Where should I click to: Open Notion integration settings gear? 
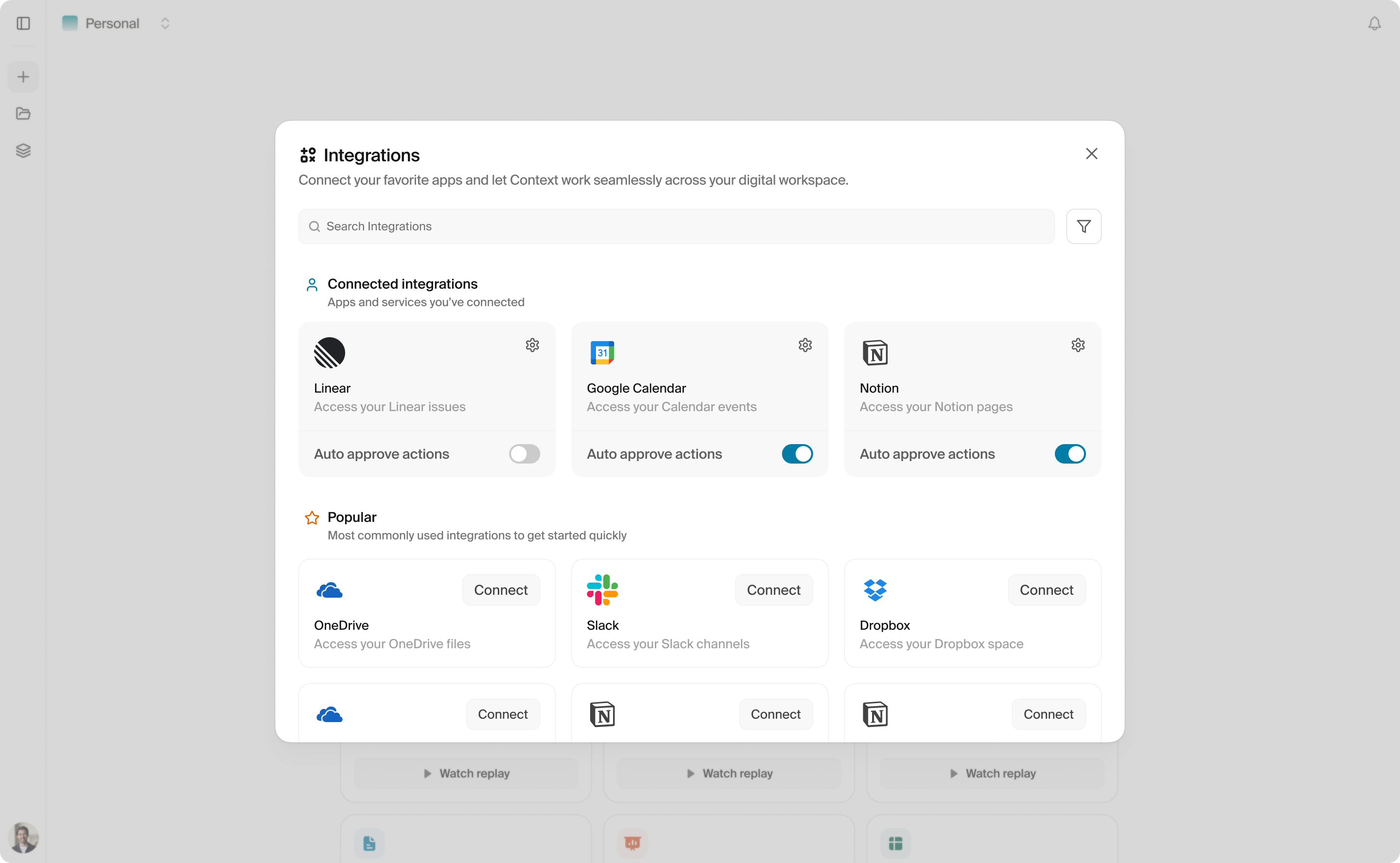pyautogui.click(x=1078, y=345)
